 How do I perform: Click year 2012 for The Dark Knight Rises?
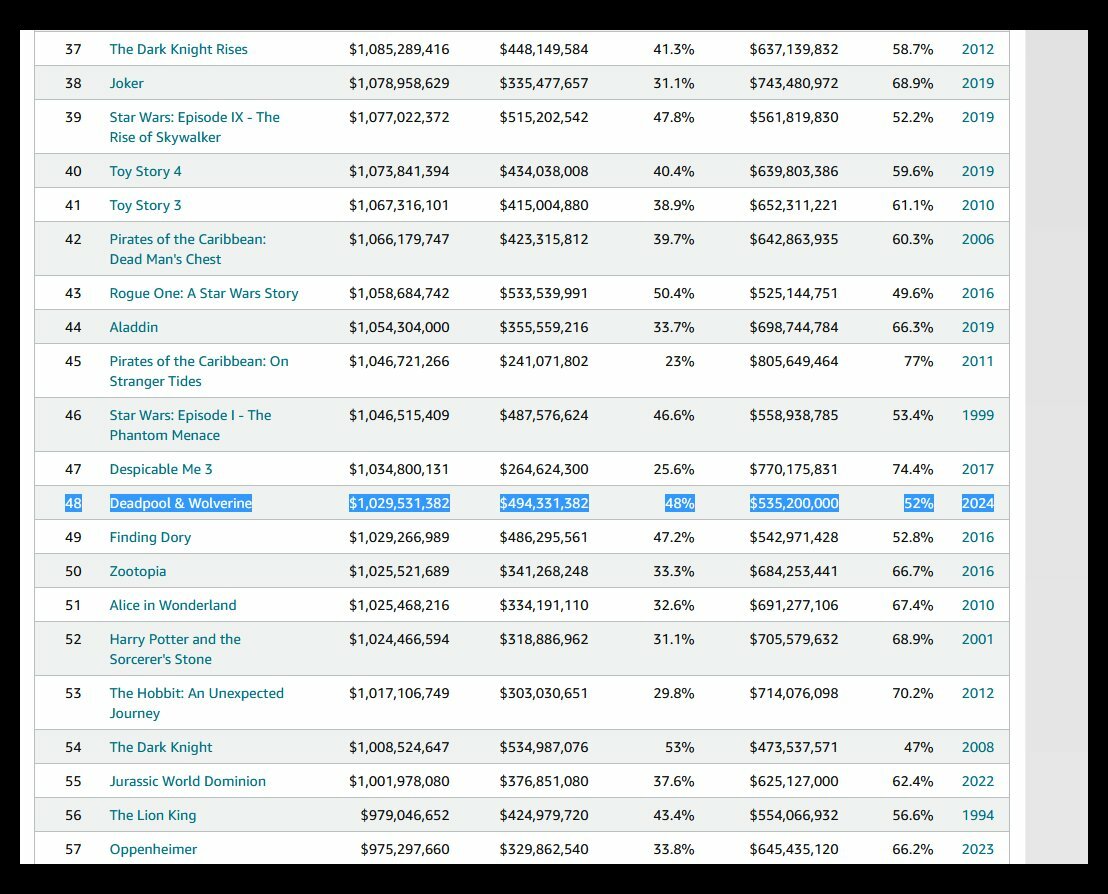(977, 49)
